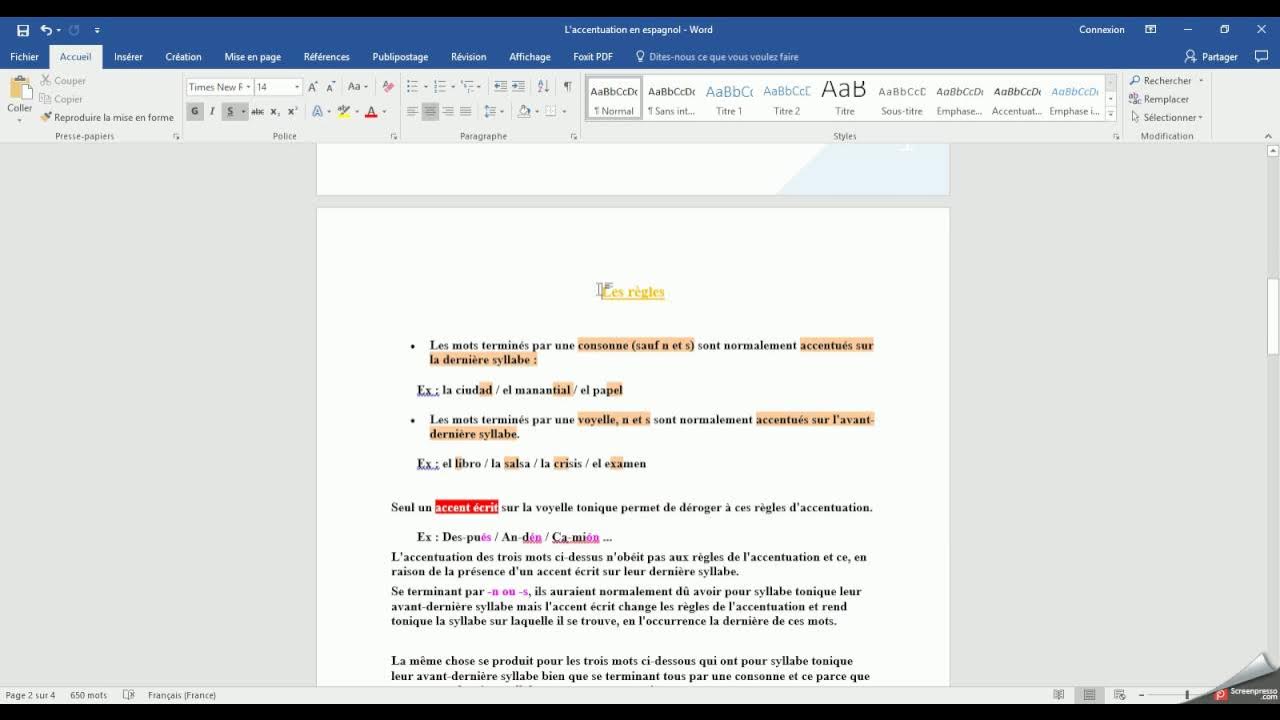The height and width of the screenshot is (720, 1280).
Task: Click Remplacer in the Modification group
Action: pos(1159,99)
